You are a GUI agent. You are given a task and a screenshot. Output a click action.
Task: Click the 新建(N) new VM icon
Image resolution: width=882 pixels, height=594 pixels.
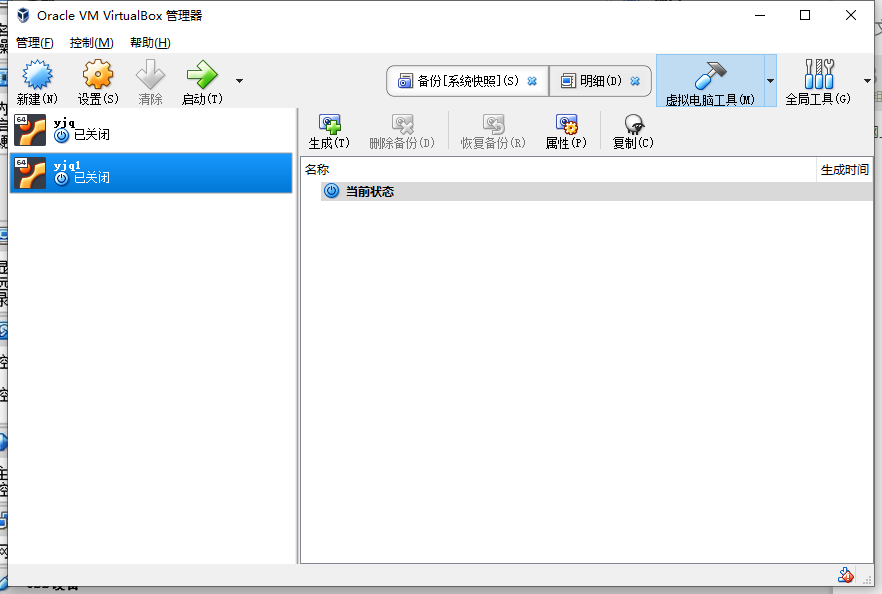pos(37,75)
